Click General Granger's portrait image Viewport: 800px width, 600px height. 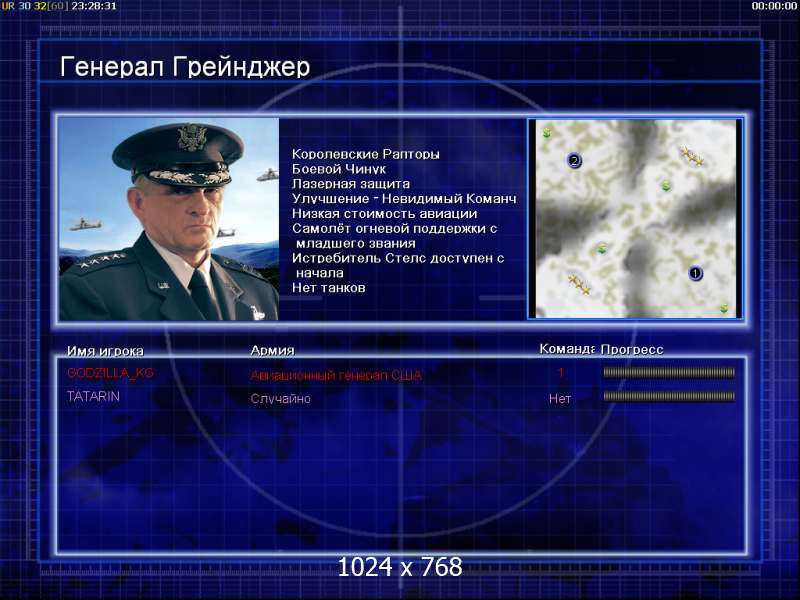click(x=169, y=219)
